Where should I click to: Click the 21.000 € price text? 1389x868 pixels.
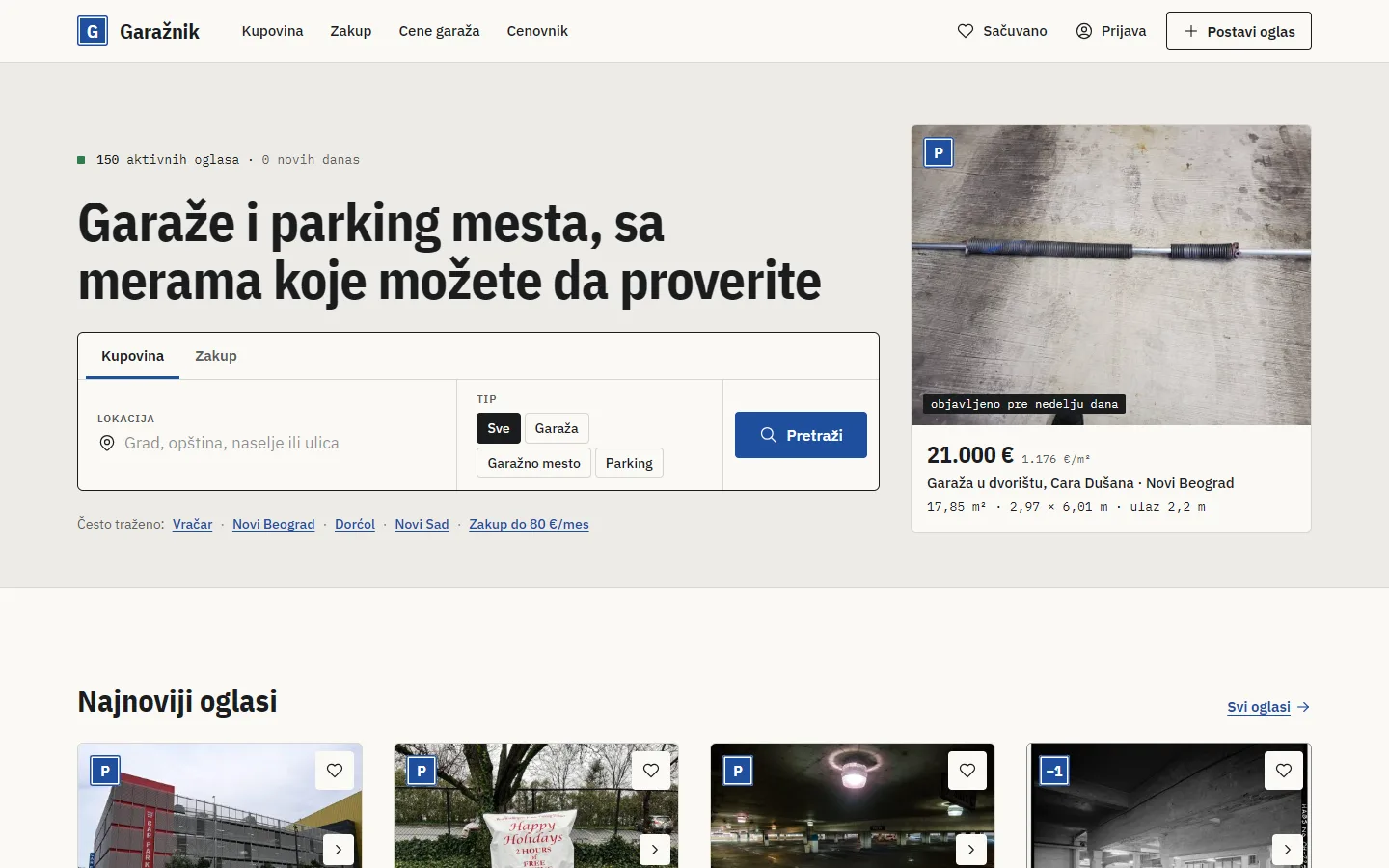click(x=970, y=455)
